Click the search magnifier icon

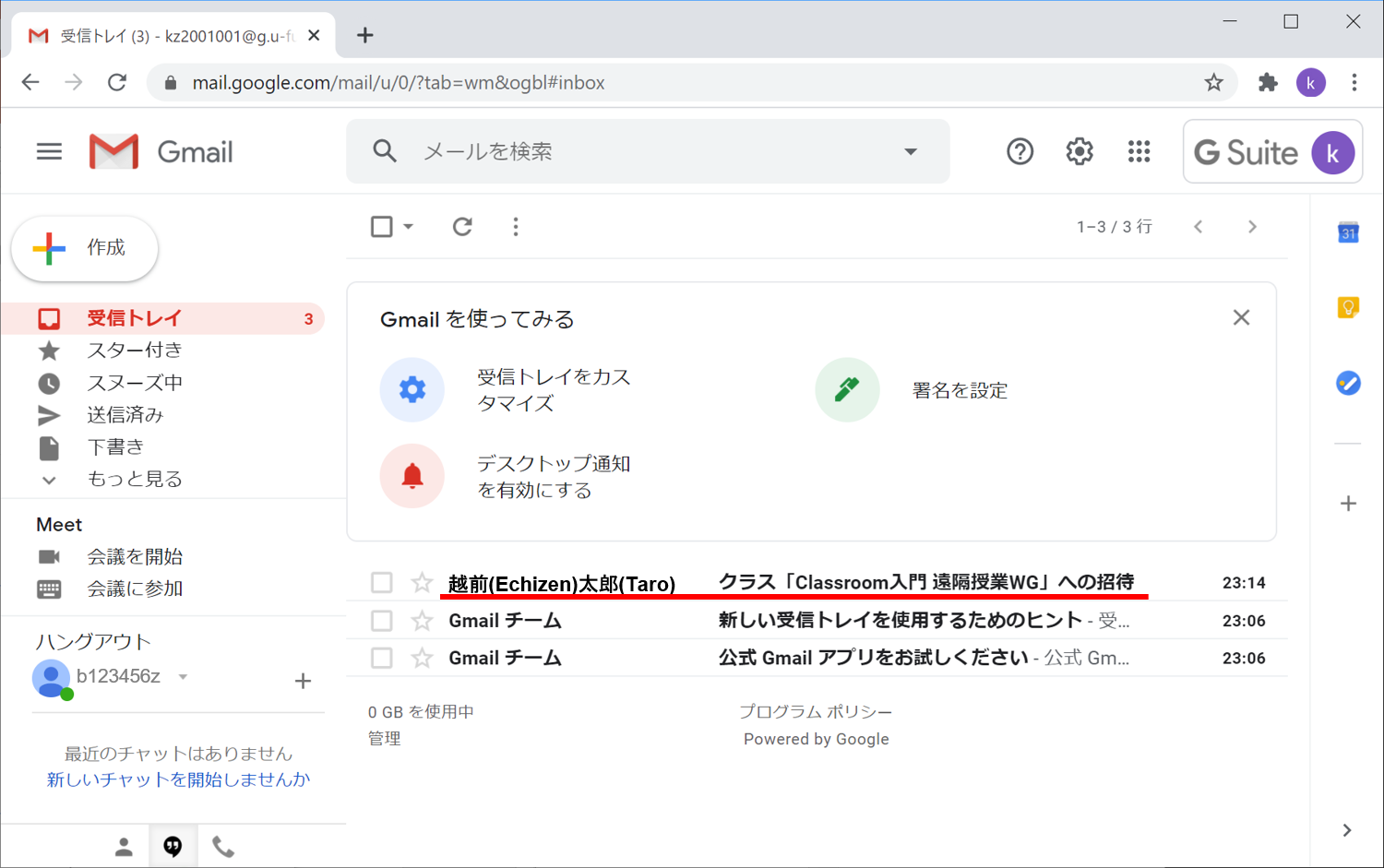[385, 151]
